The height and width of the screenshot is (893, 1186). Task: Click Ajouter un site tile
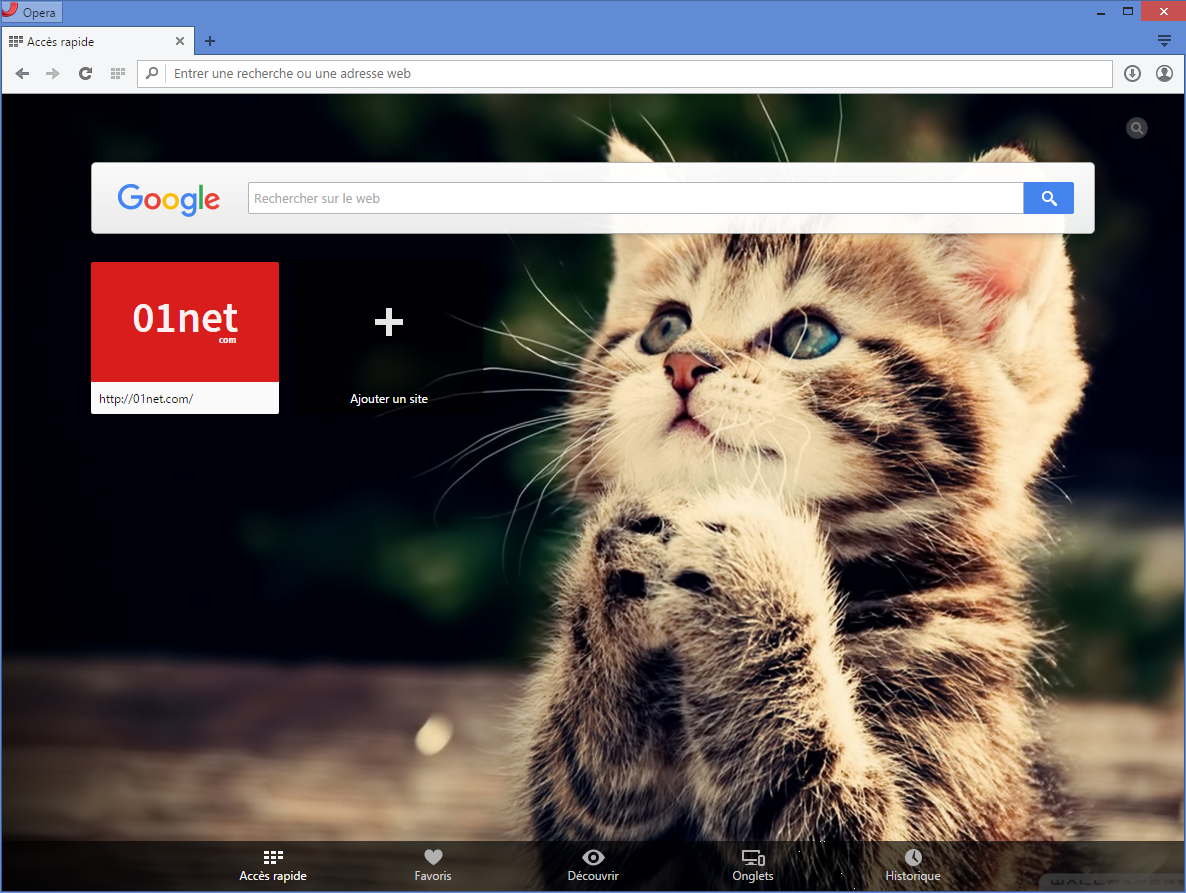click(388, 340)
